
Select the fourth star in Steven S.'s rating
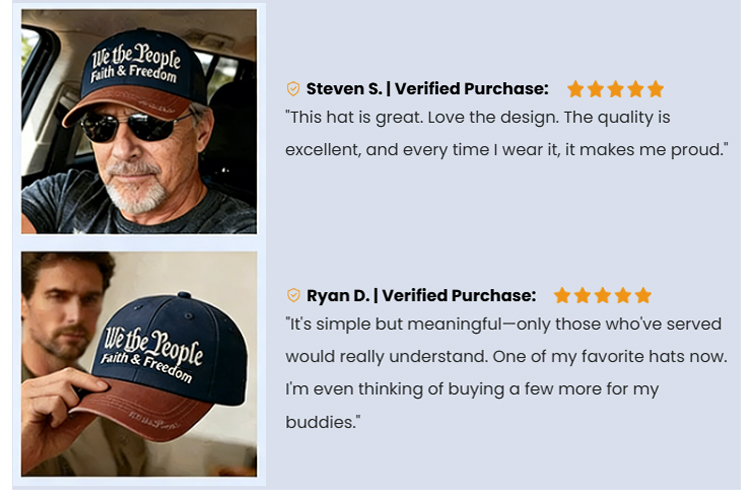[636, 89]
